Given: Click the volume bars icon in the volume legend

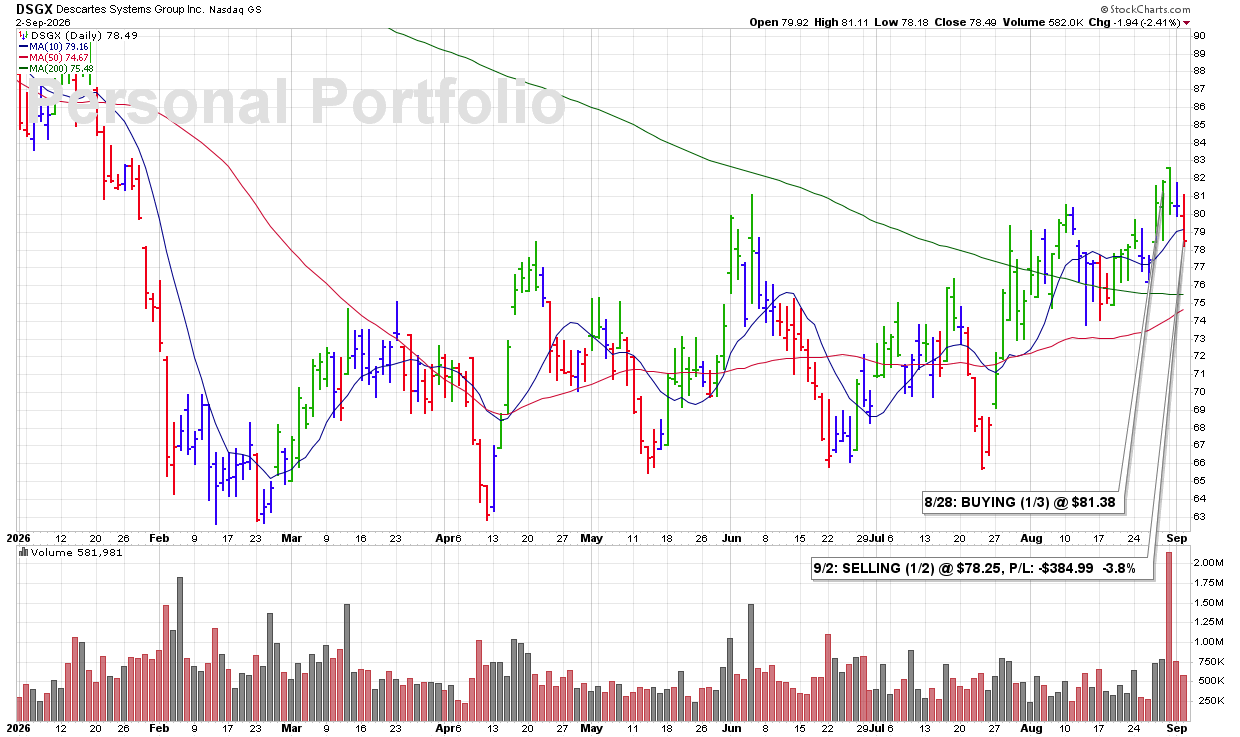Looking at the screenshot, I should pyautogui.click(x=23, y=552).
